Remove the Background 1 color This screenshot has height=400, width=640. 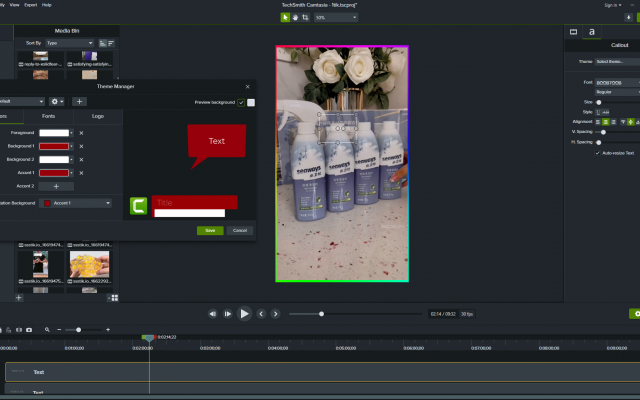(x=81, y=146)
